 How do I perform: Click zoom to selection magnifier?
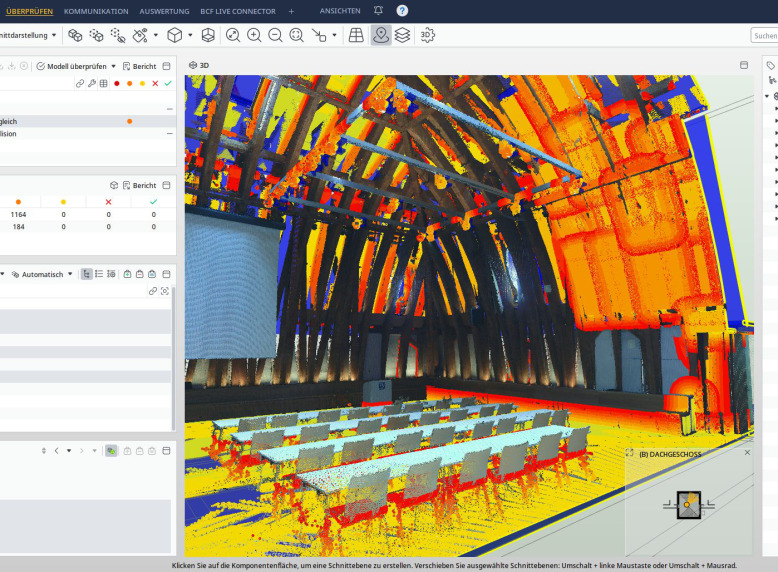click(x=297, y=35)
